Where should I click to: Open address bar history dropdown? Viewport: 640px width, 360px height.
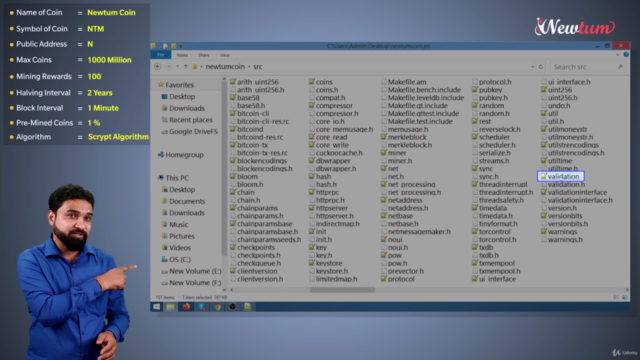pos(532,67)
